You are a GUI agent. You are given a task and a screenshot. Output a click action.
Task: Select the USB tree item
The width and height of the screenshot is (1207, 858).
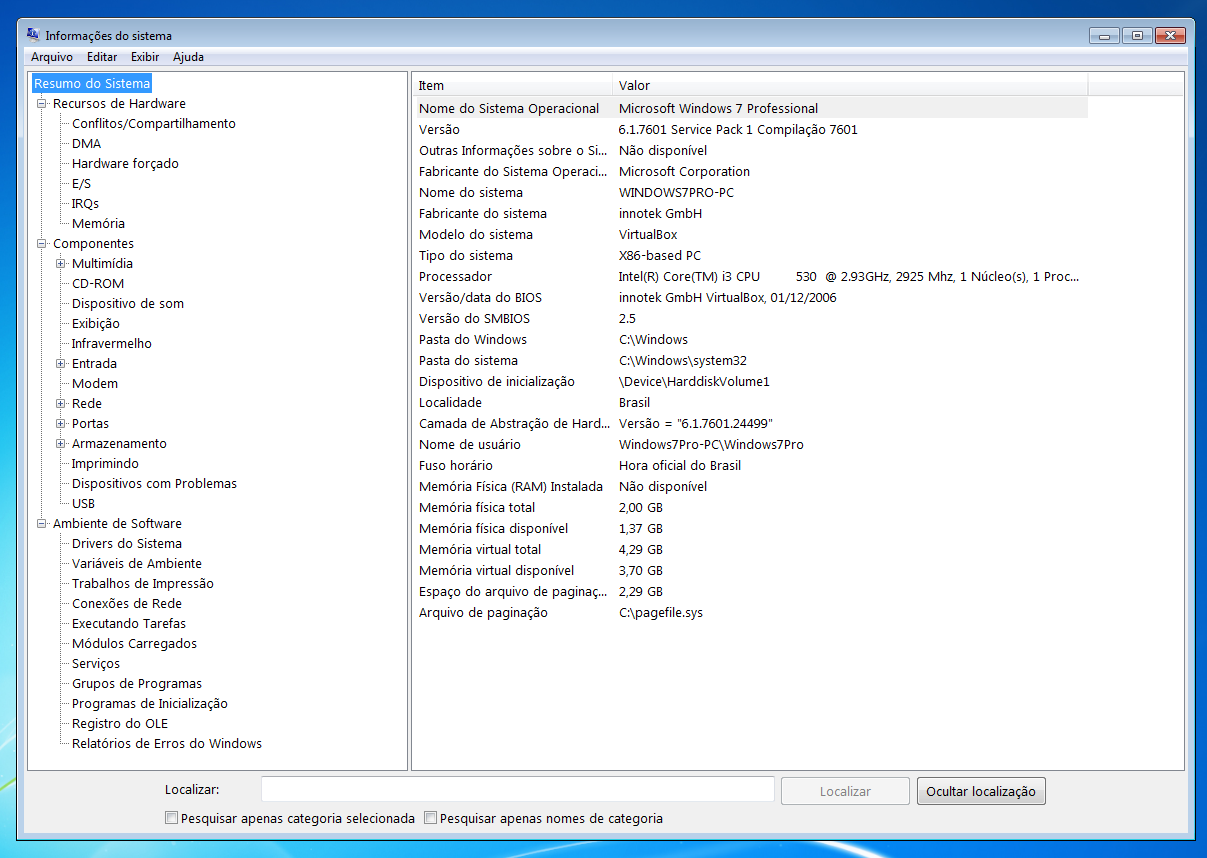[83, 503]
